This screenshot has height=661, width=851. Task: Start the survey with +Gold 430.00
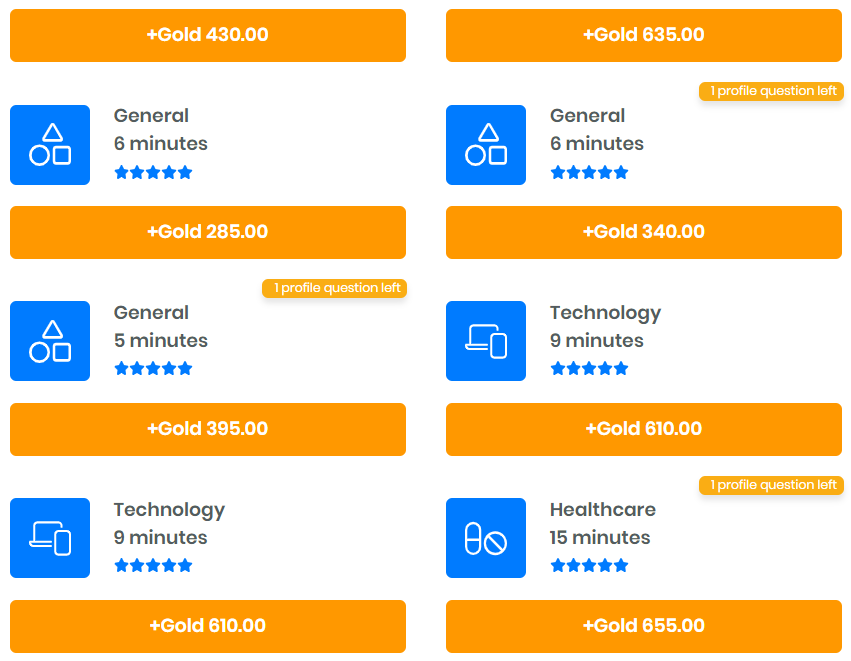[x=208, y=35]
